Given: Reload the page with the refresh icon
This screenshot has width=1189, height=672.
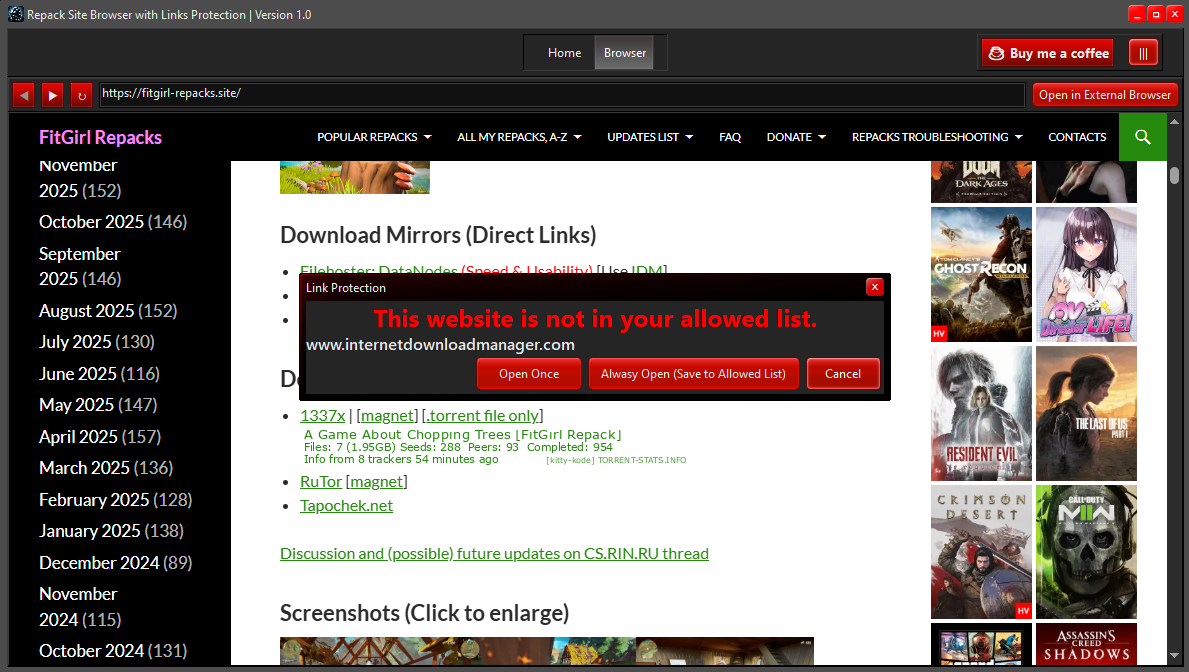Looking at the screenshot, I should pyautogui.click(x=82, y=95).
